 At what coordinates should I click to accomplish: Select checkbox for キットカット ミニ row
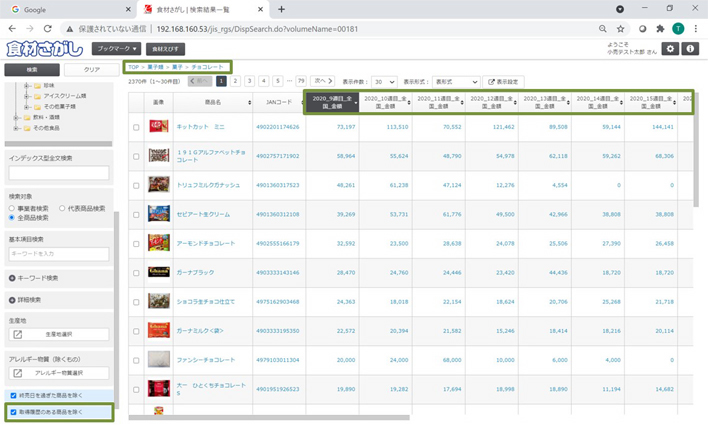[x=136, y=127]
